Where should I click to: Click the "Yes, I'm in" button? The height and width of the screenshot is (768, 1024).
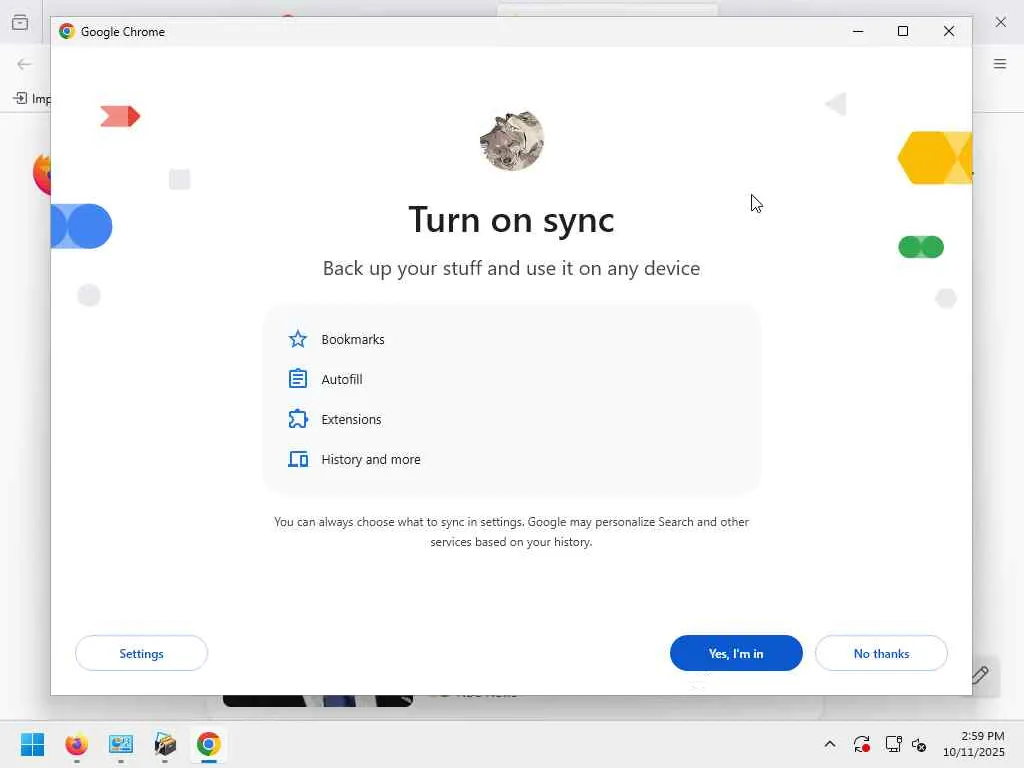[x=736, y=653]
